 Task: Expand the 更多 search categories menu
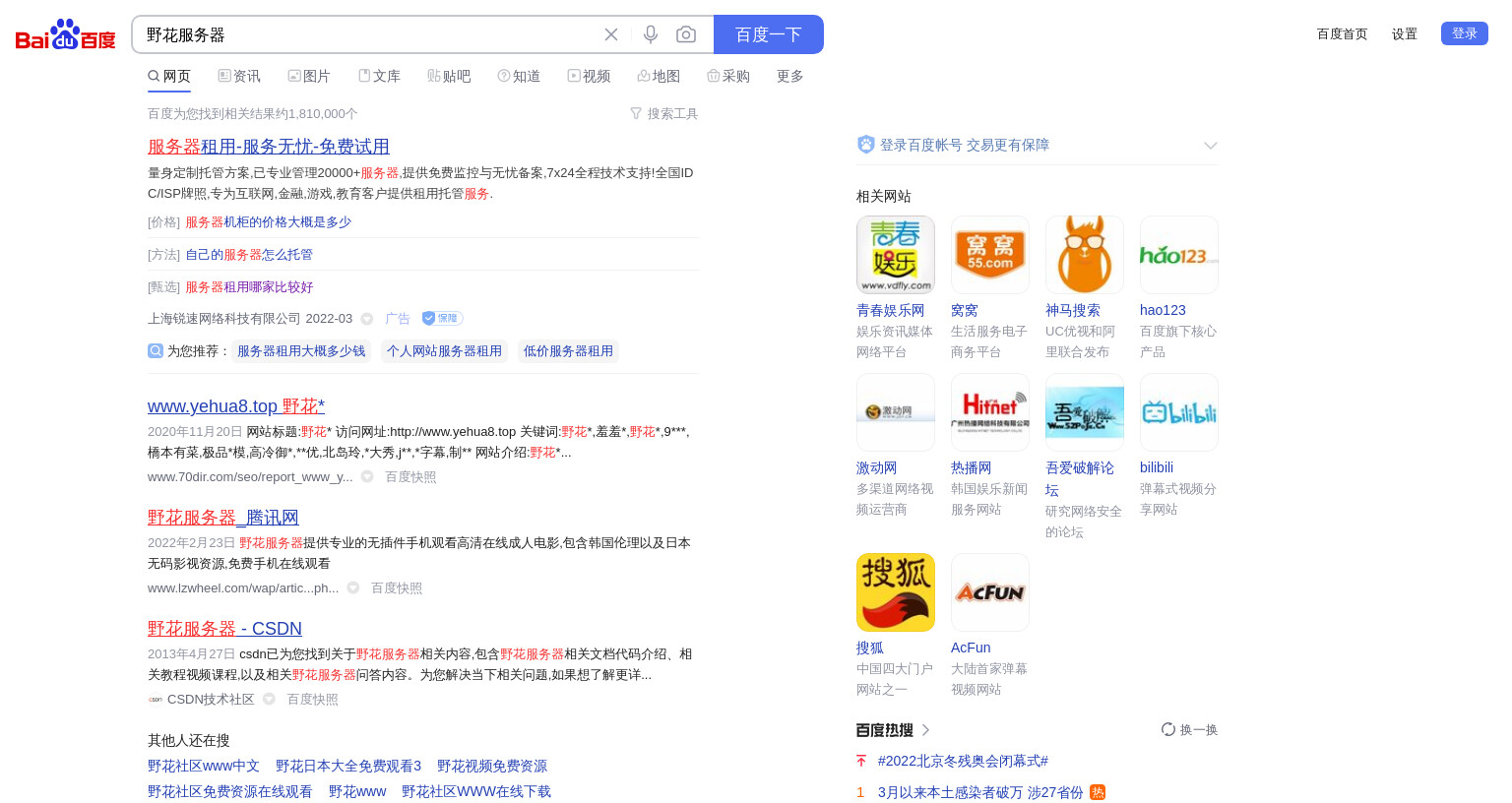(790, 76)
